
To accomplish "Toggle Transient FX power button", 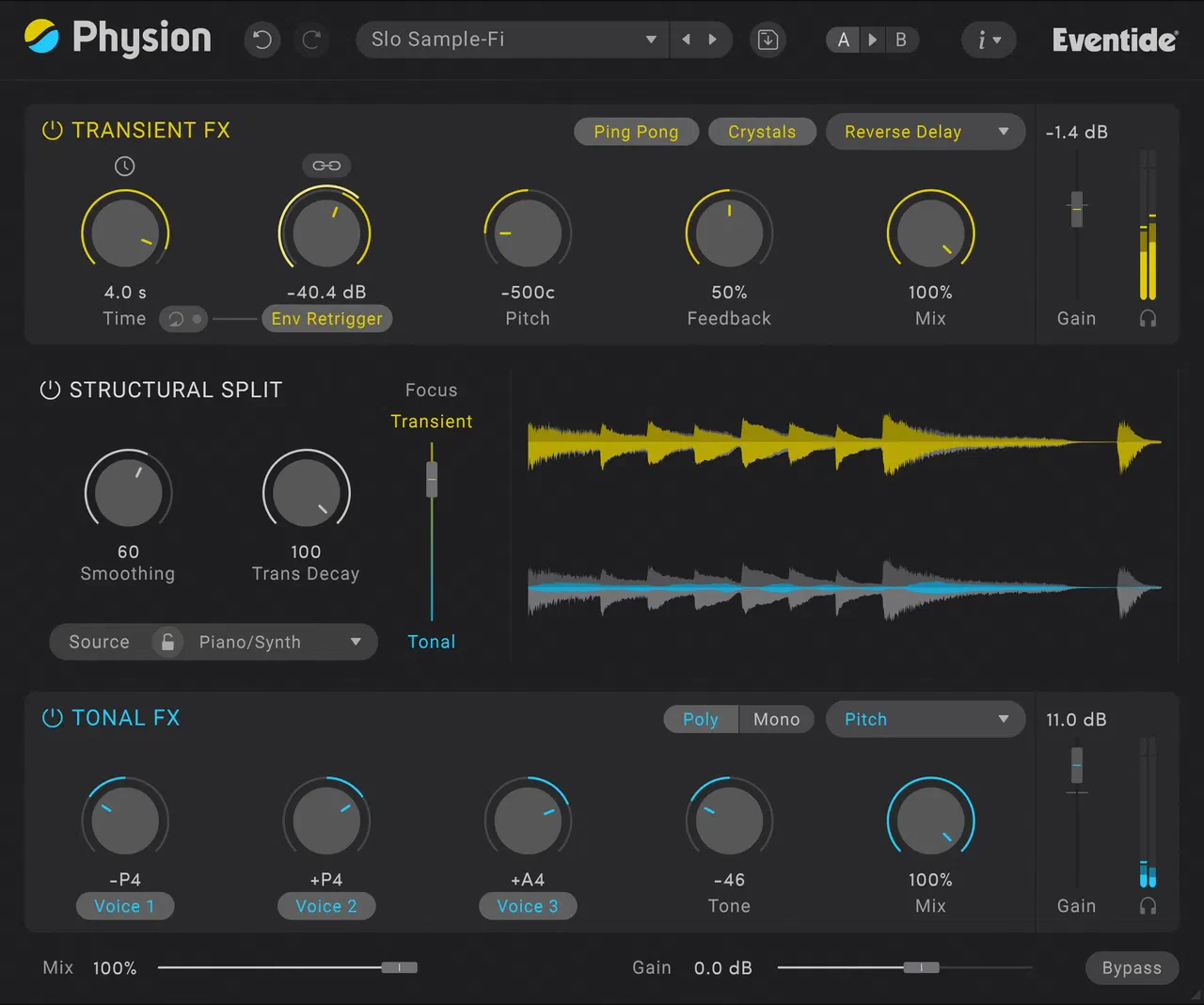I will point(53,130).
